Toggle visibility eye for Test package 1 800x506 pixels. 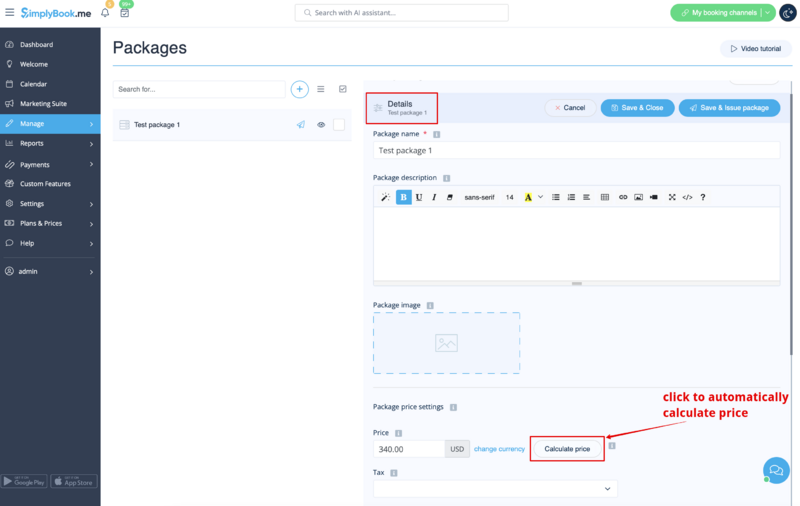321,124
